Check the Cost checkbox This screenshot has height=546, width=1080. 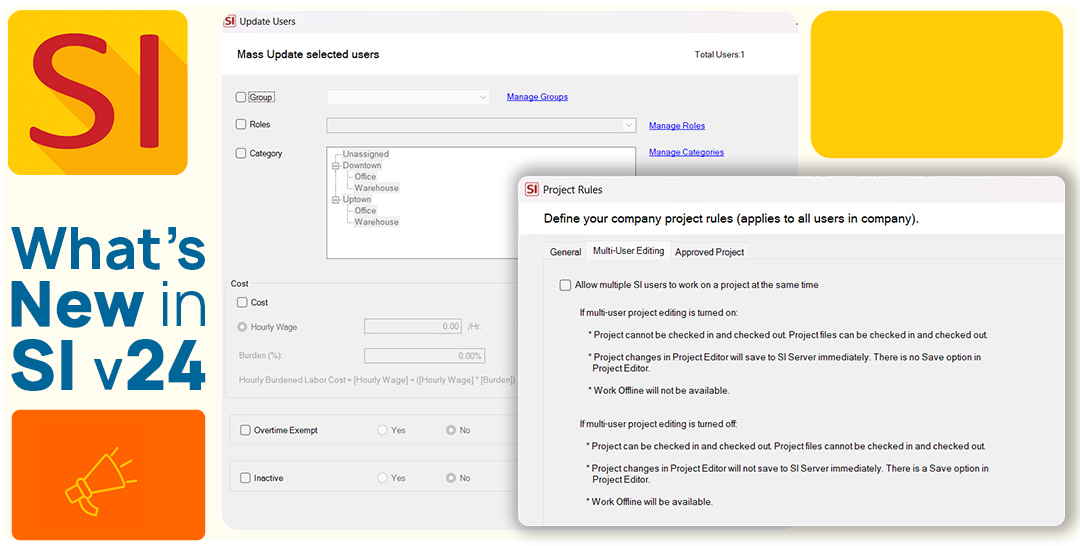coord(242,302)
